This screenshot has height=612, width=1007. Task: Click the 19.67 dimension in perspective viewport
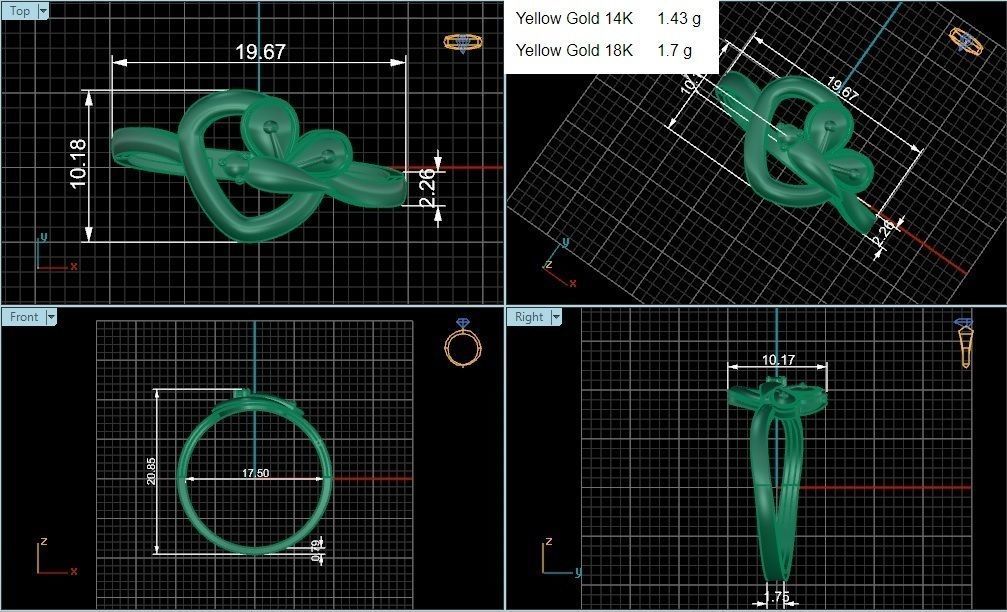click(x=842, y=89)
